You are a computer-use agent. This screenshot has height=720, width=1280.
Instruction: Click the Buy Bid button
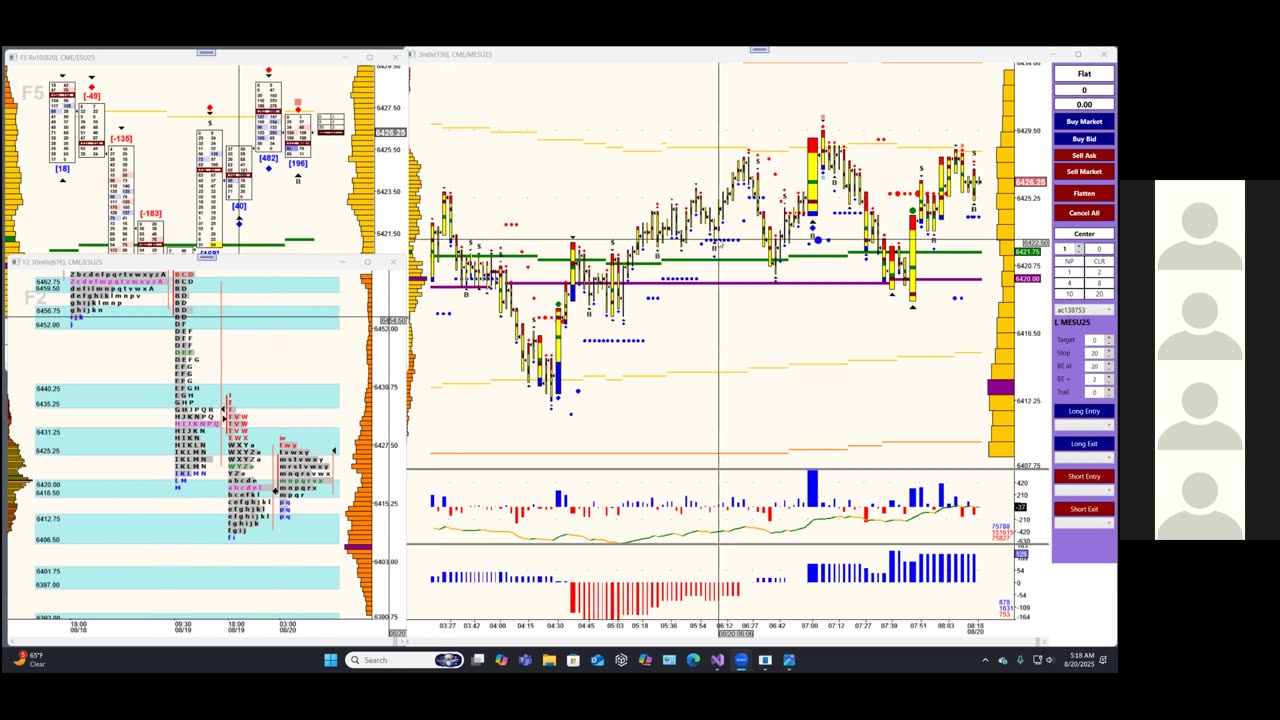tap(1084, 139)
